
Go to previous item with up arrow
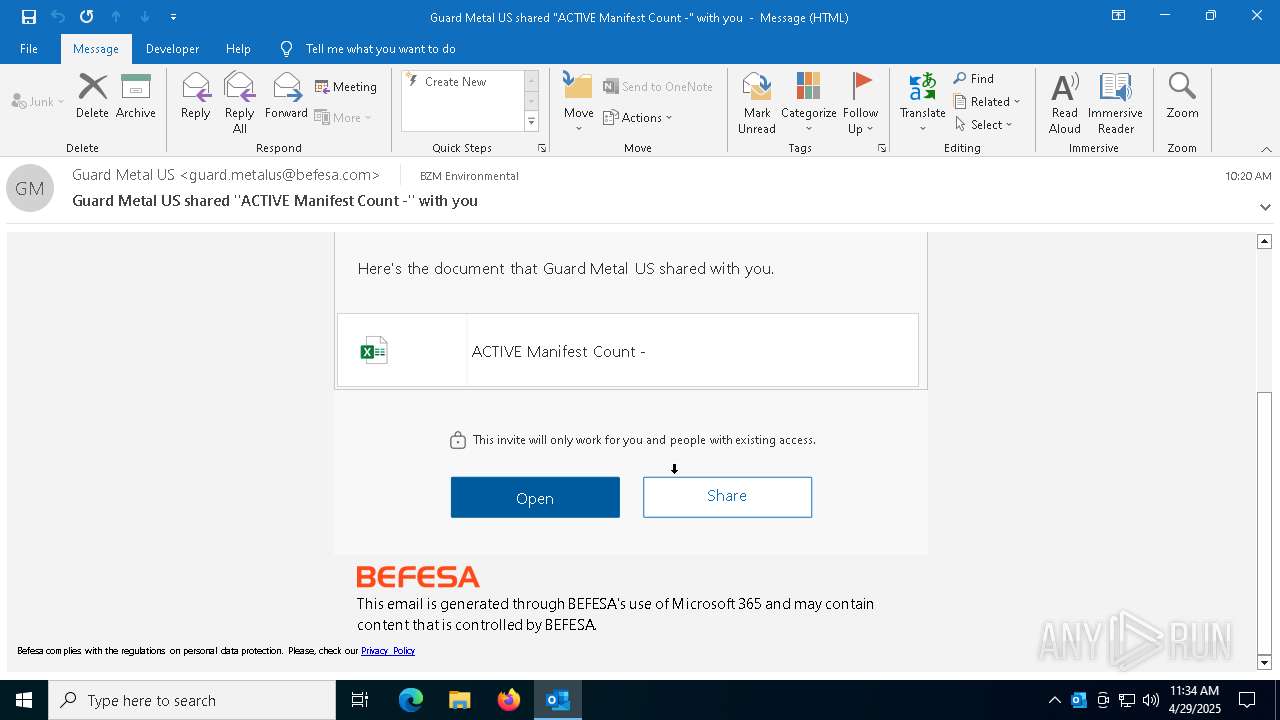pyautogui.click(x=116, y=17)
